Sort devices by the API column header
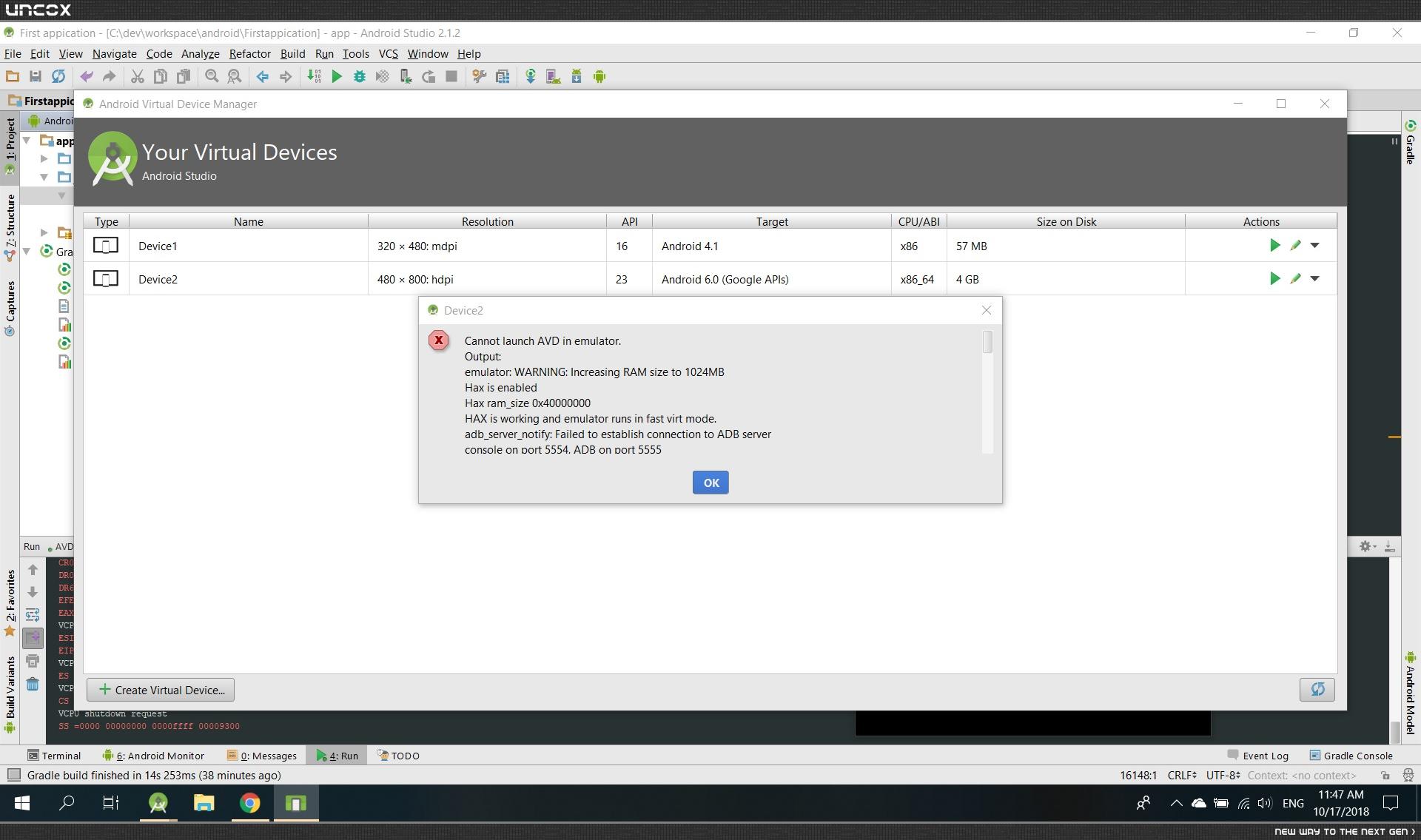This screenshot has width=1421, height=840. pos(629,221)
